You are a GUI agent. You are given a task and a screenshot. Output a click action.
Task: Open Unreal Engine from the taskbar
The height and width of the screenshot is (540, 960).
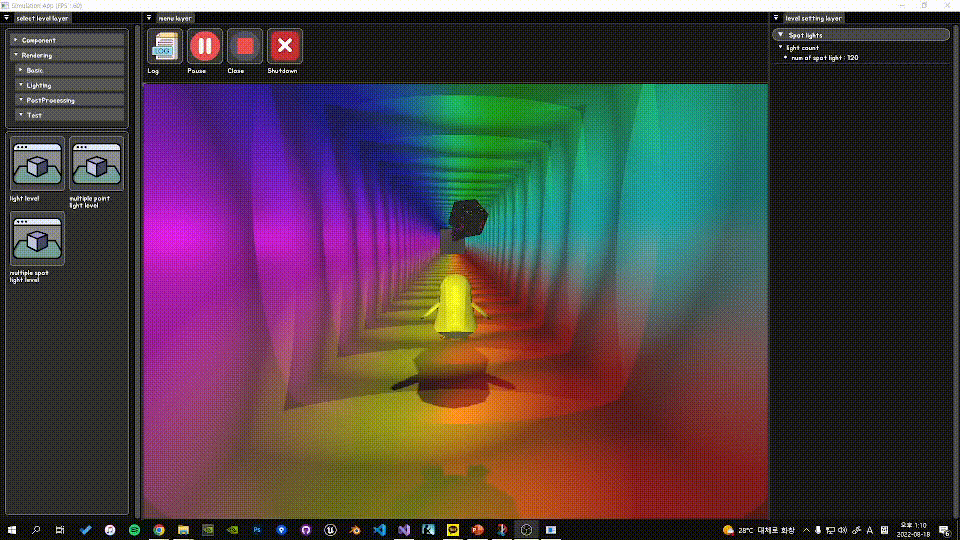click(x=330, y=530)
